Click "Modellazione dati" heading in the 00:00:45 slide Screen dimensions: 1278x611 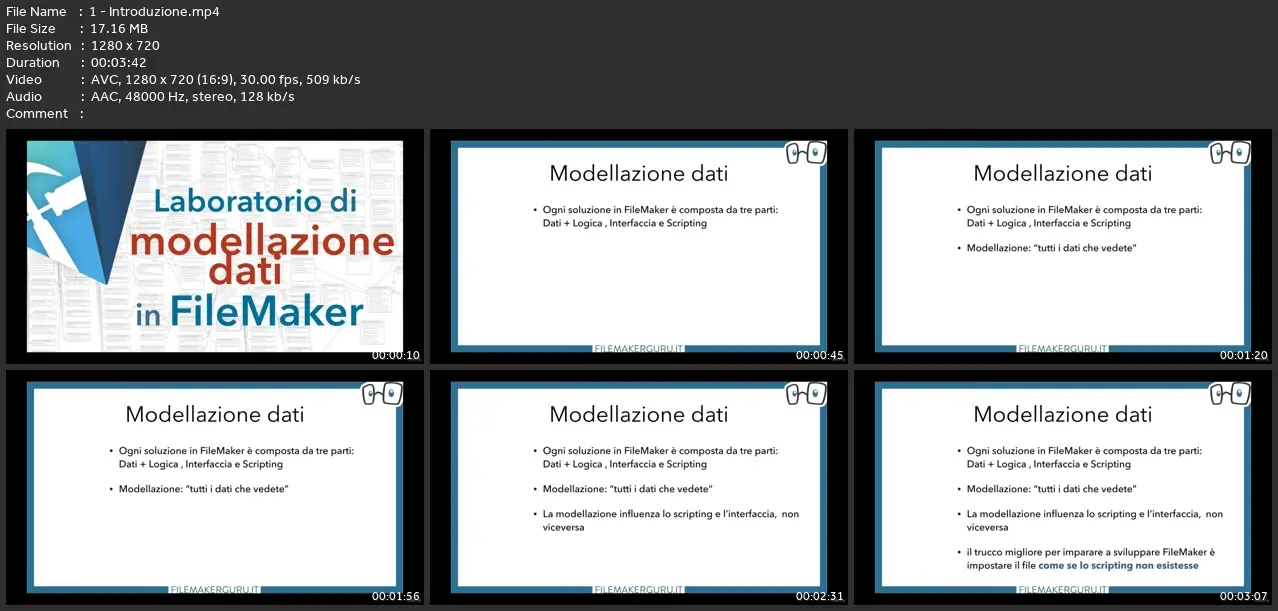pyautogui.click(x=639, y=173)
